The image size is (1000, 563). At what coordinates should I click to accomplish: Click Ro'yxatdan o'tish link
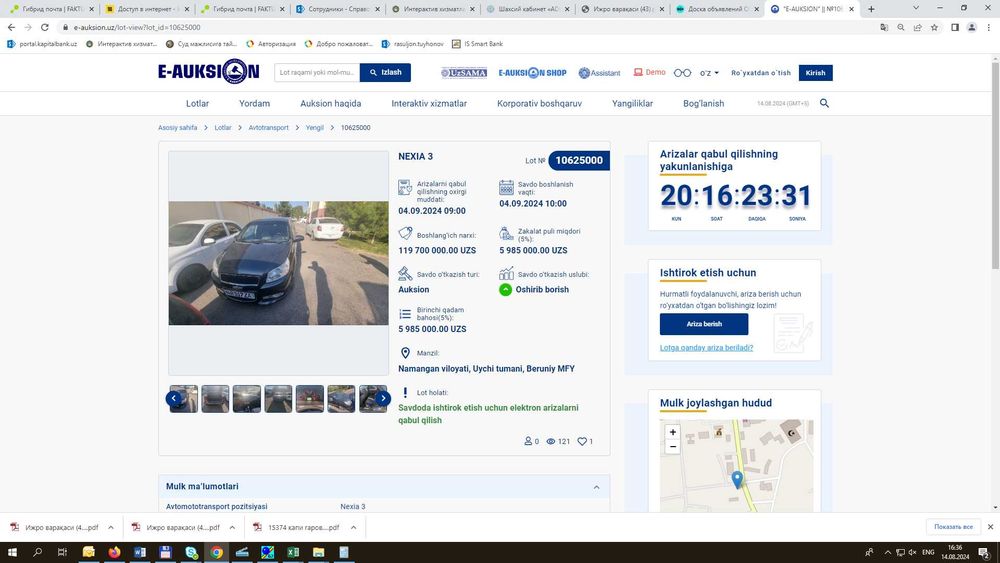coord(761,73)
